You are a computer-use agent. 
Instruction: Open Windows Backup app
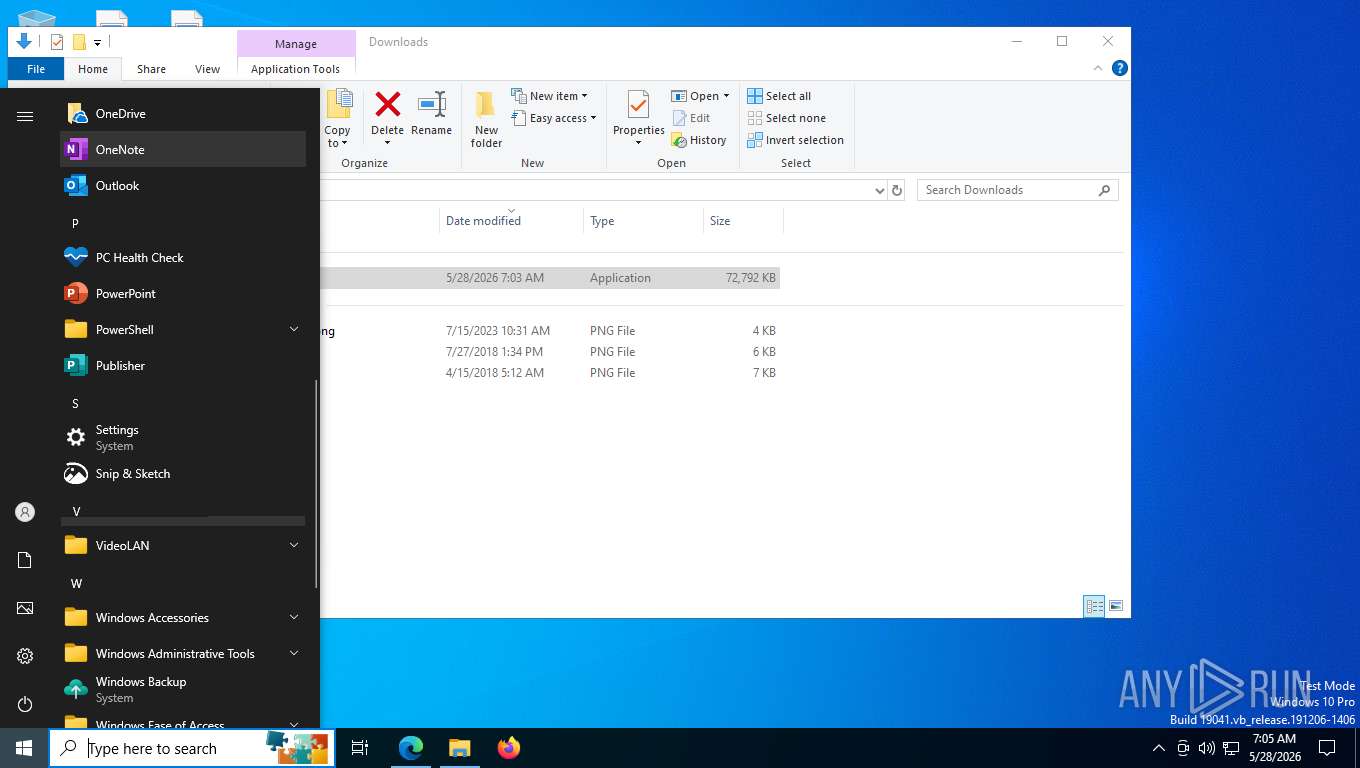[183, 690]
